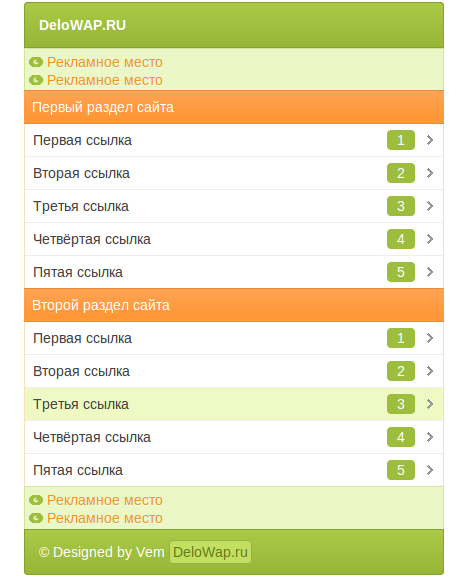The width and height of the screenshot is (463, 579).
Task: Click badge 5 in Второй раздел сайта
Action: pos(401,470)
